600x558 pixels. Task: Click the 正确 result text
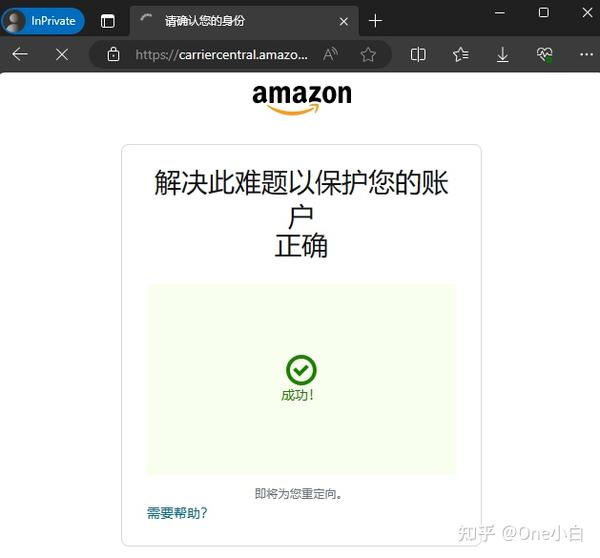(301, 245)
